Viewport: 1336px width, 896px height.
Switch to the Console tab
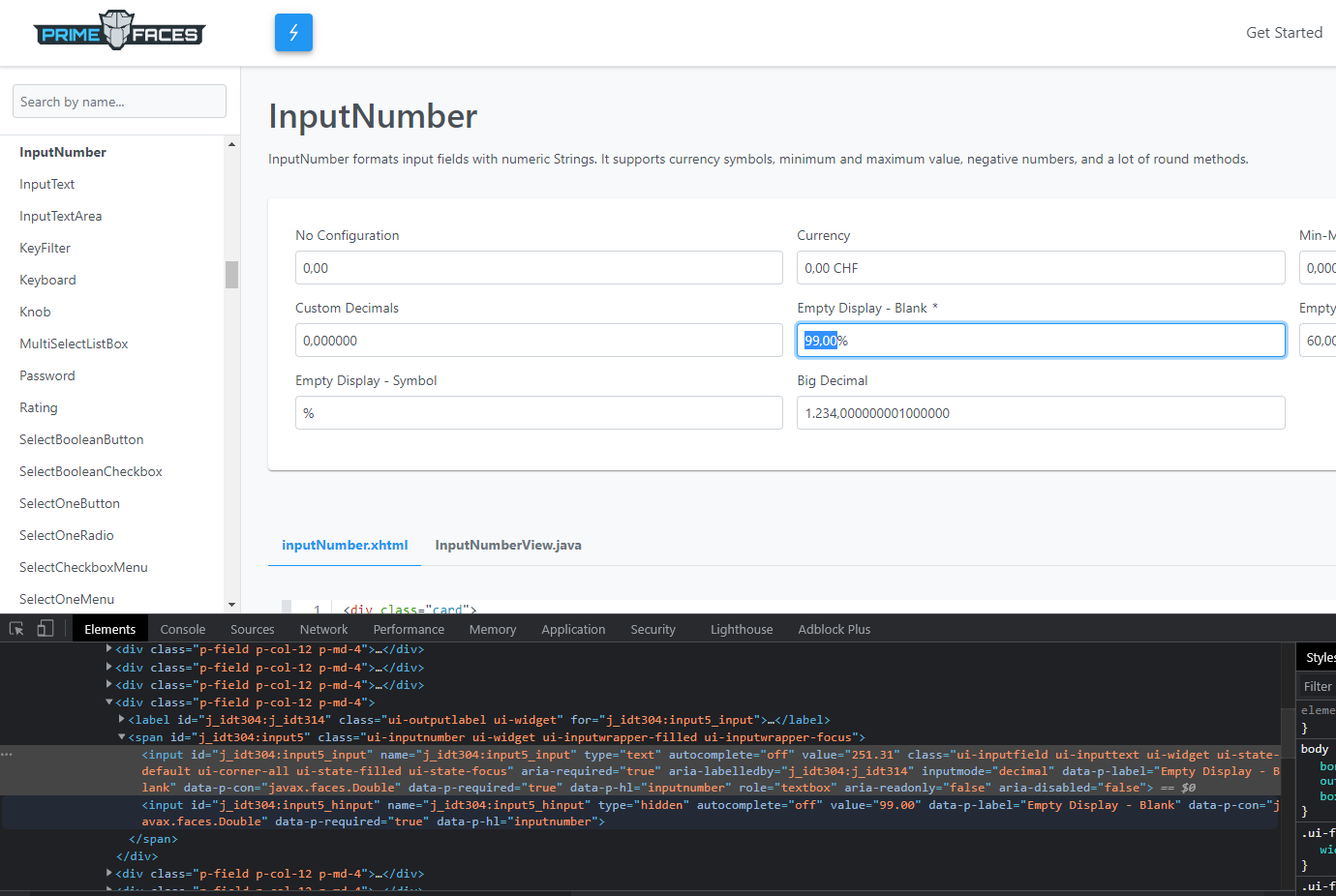[182, 629]
